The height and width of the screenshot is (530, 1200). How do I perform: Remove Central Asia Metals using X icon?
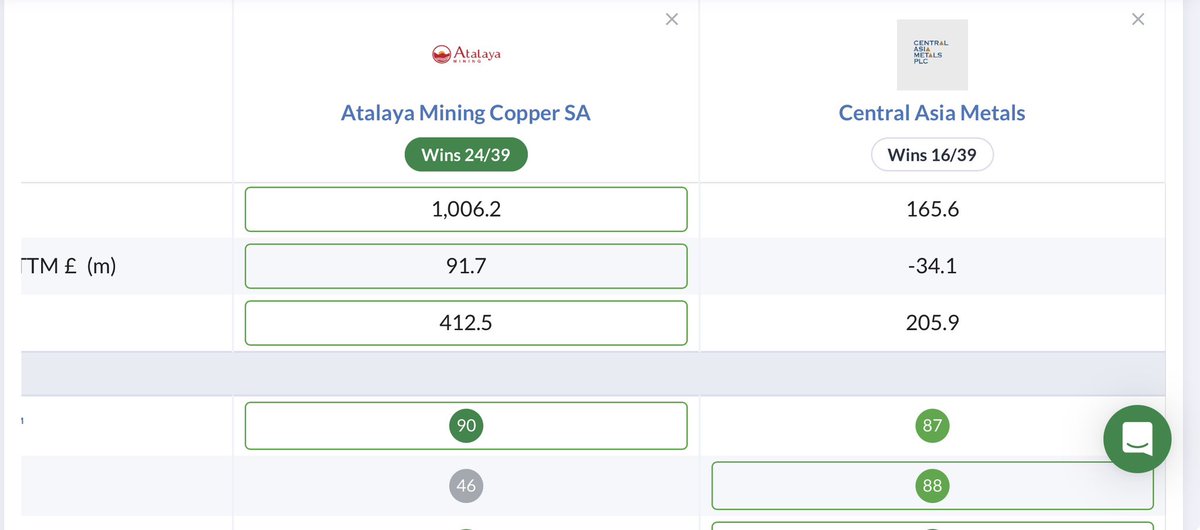point(1138,19)
